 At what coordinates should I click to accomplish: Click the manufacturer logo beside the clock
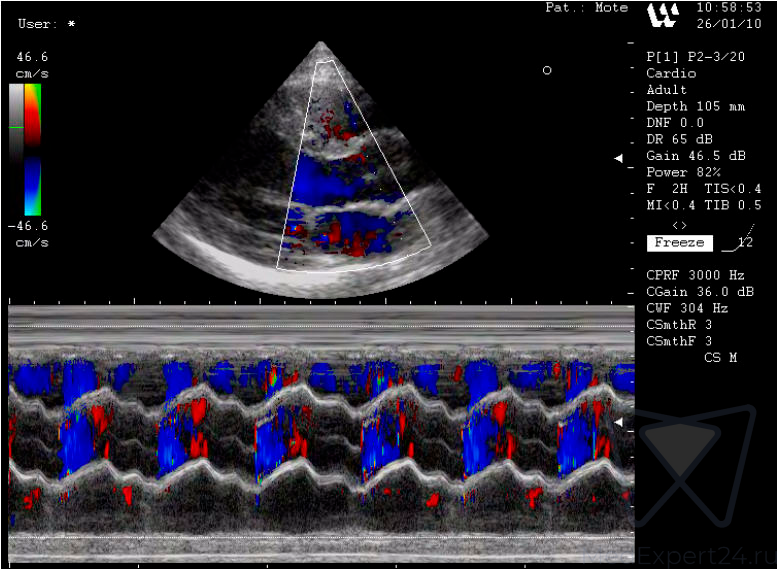(x=663, y=14)
